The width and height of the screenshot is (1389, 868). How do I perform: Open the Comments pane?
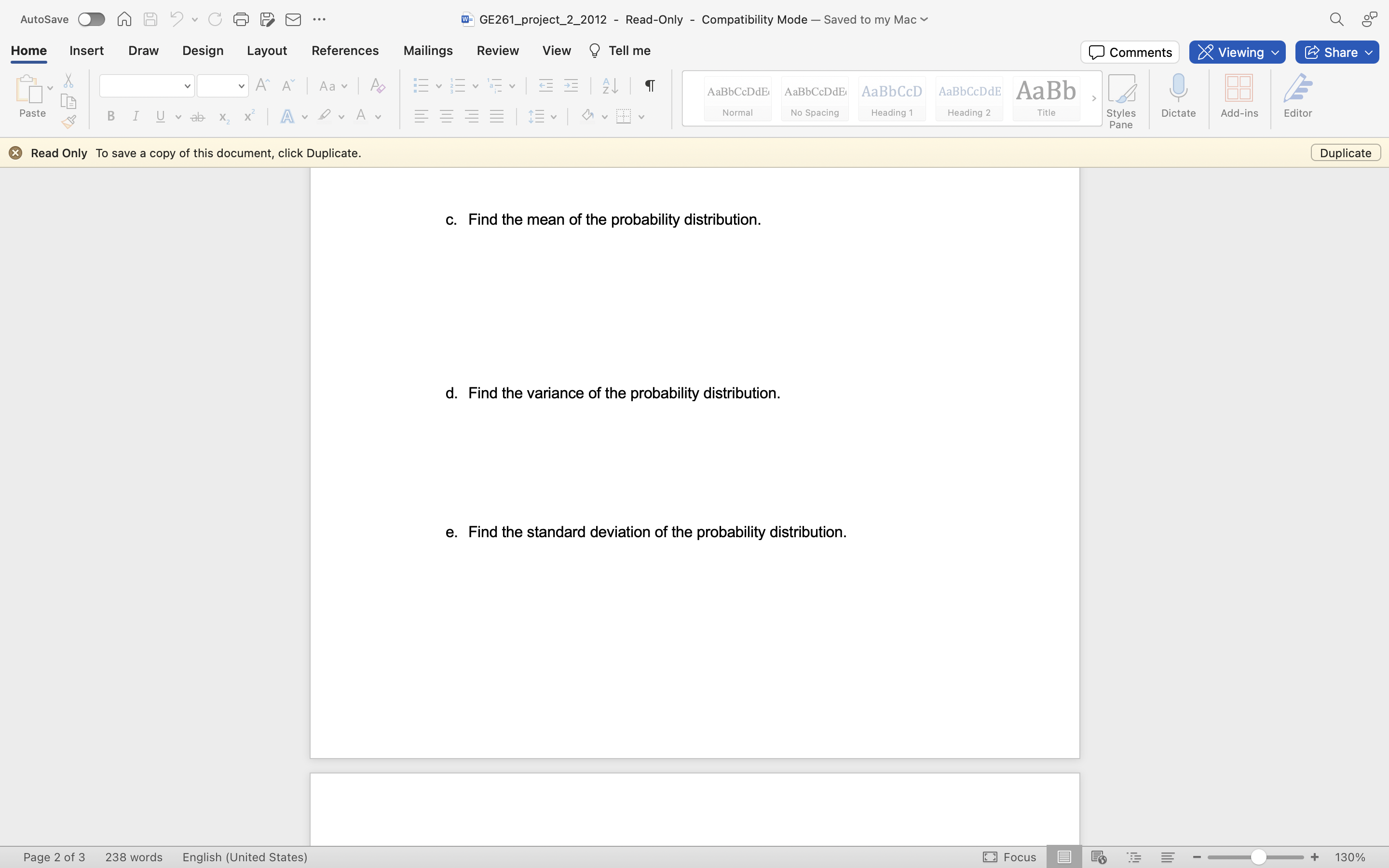pyautogui.click(x=1130, y=52)
